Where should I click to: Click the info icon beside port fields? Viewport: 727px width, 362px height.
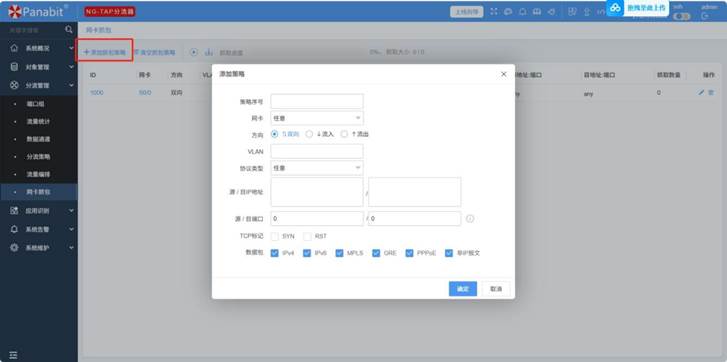pyautogui.click(x=470, y=219)
